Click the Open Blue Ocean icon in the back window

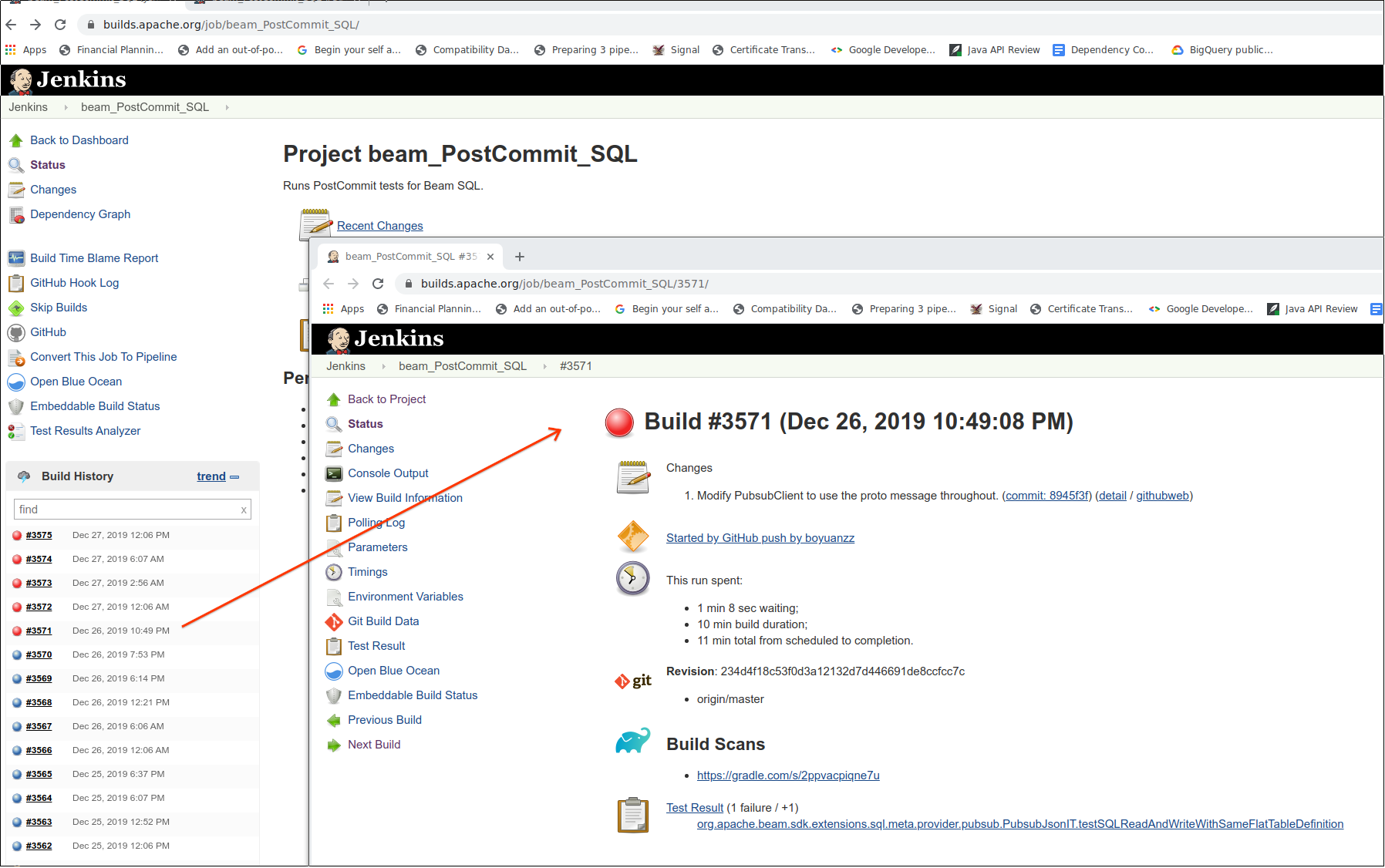16,382
